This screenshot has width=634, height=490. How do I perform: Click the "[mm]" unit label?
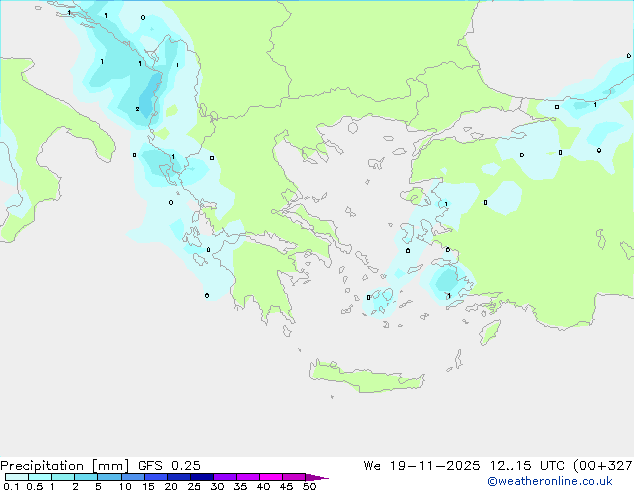pos(110,466)
